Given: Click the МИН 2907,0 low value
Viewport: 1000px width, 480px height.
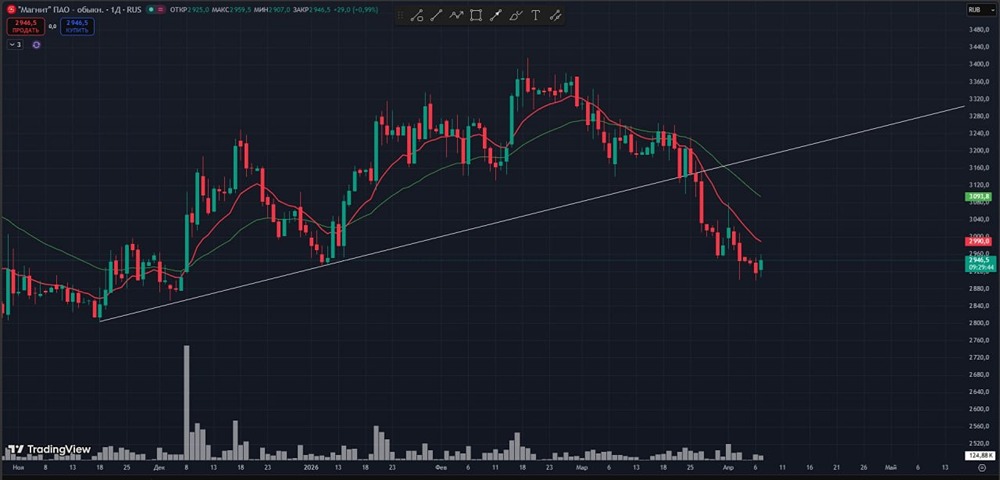Looking at the screenshot, I should (272, 10).
